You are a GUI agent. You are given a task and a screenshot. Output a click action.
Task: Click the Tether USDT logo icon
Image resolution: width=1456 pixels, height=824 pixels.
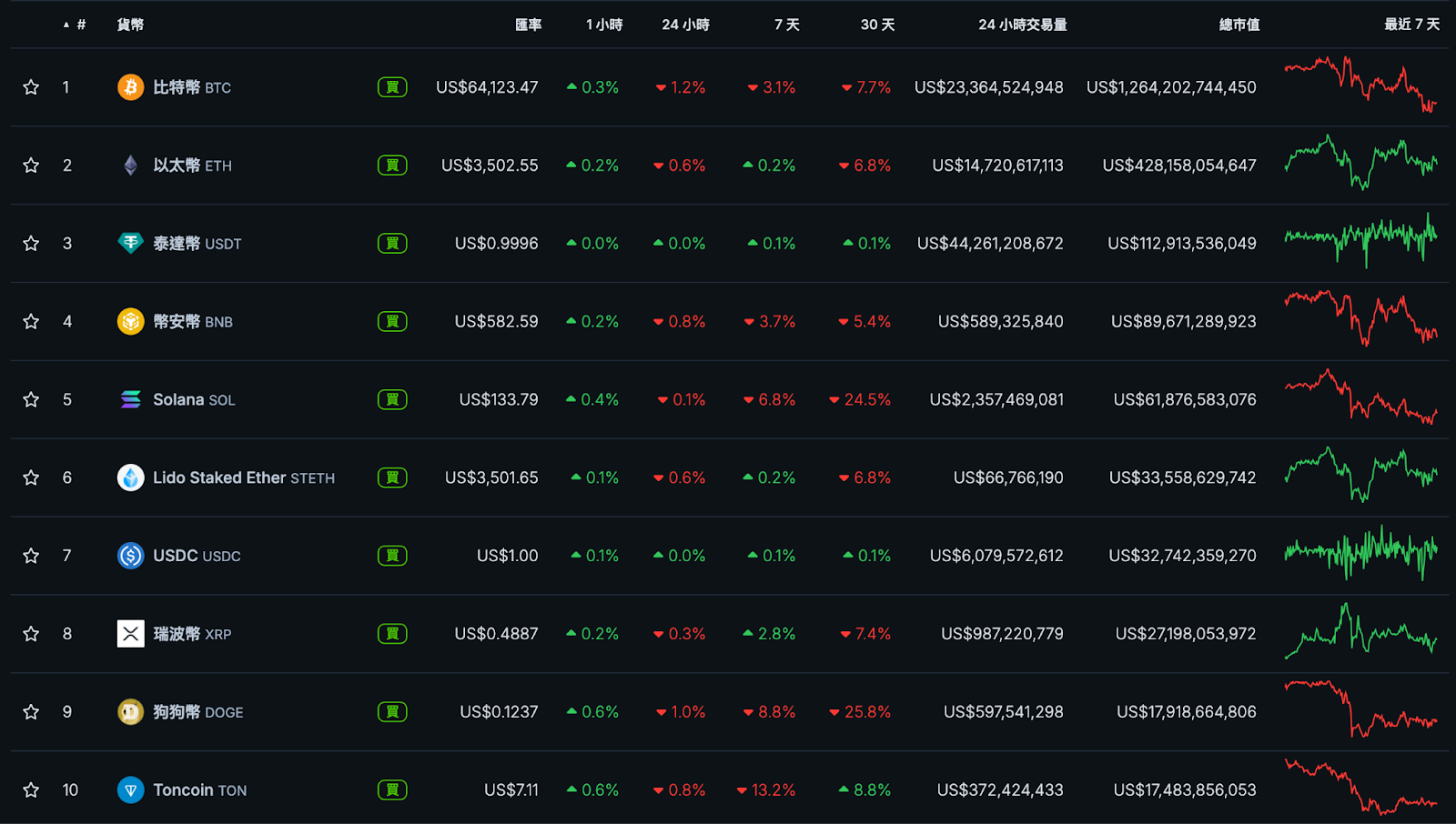coord(131,244)
